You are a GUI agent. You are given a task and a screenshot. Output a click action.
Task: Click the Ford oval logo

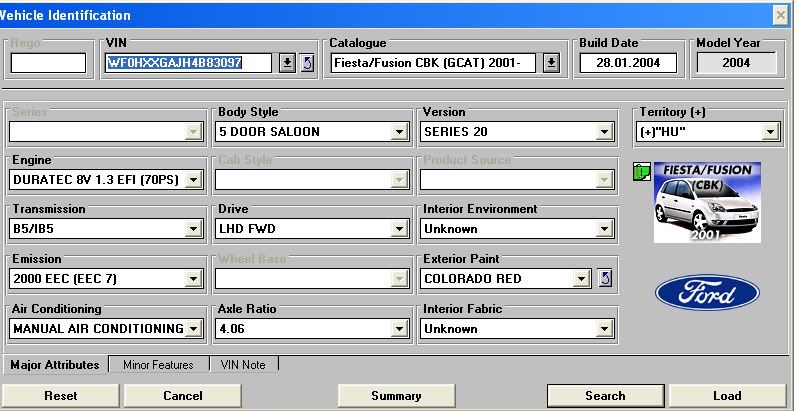tap(707, 293)
